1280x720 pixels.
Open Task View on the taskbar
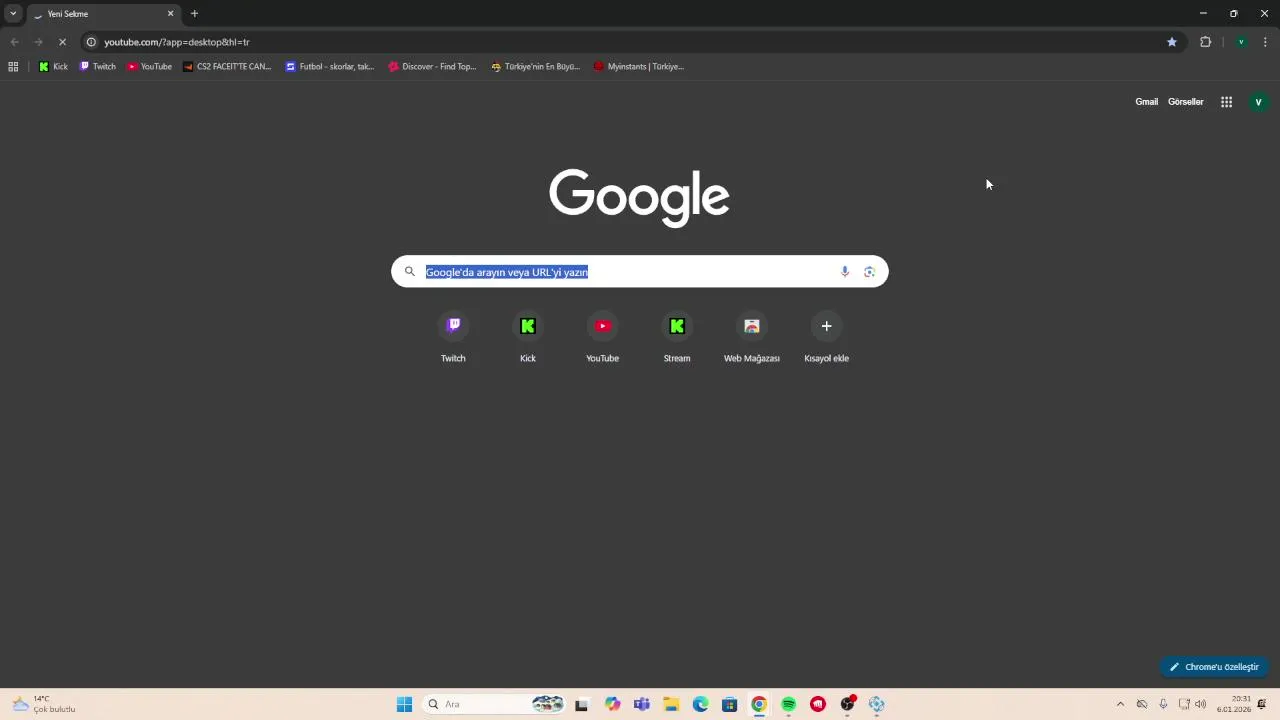(581, 704)
